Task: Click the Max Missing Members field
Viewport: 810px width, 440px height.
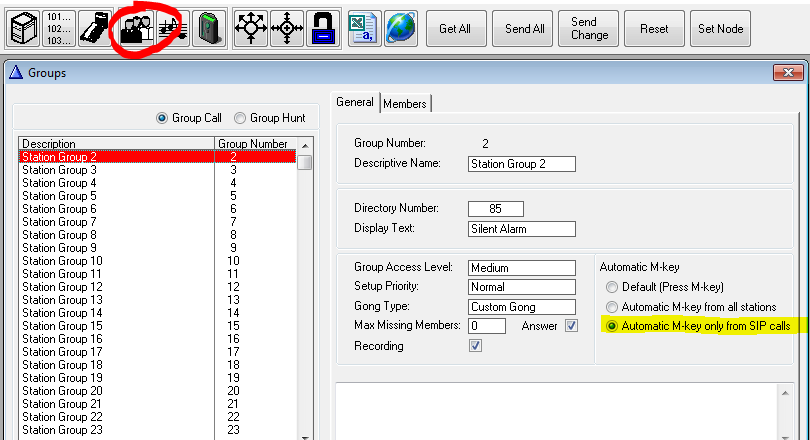Action: [487, 326]
